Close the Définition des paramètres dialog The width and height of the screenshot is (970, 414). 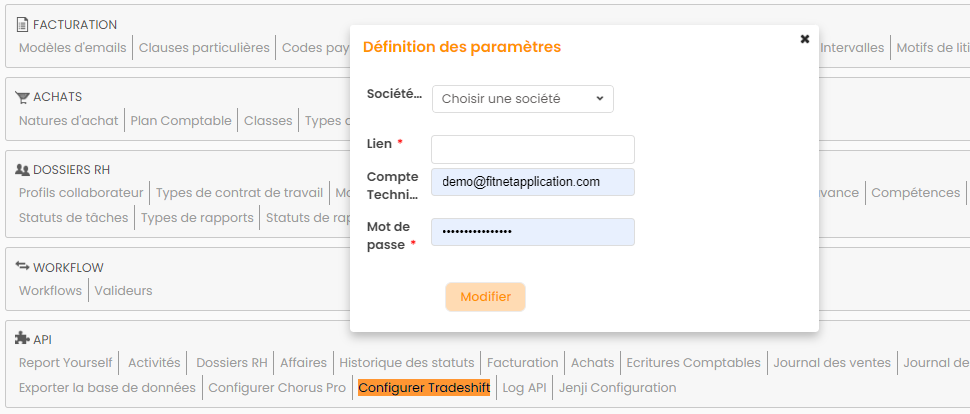coord(804,39)
